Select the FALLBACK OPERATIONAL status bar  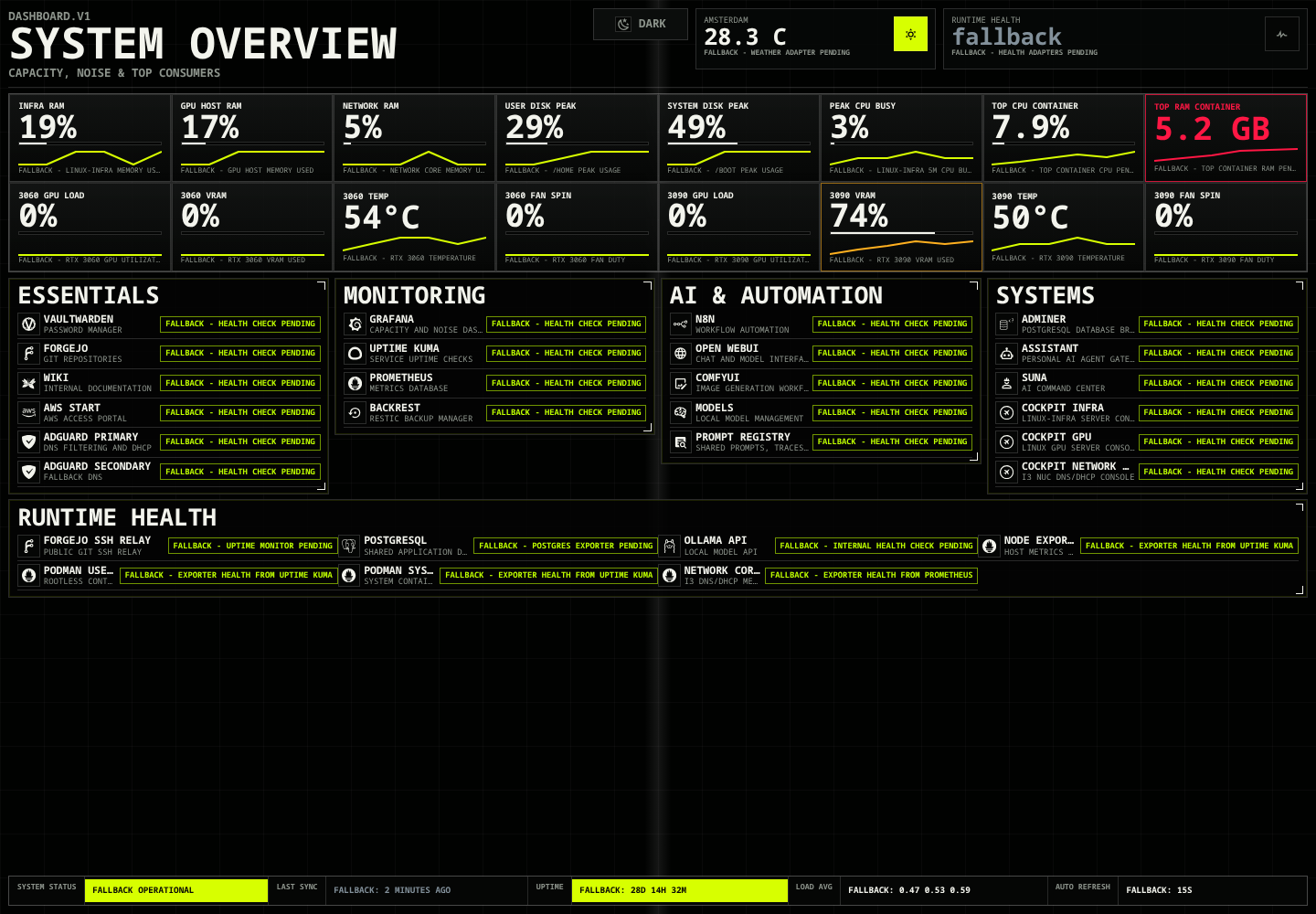click(x=176, y=890)
